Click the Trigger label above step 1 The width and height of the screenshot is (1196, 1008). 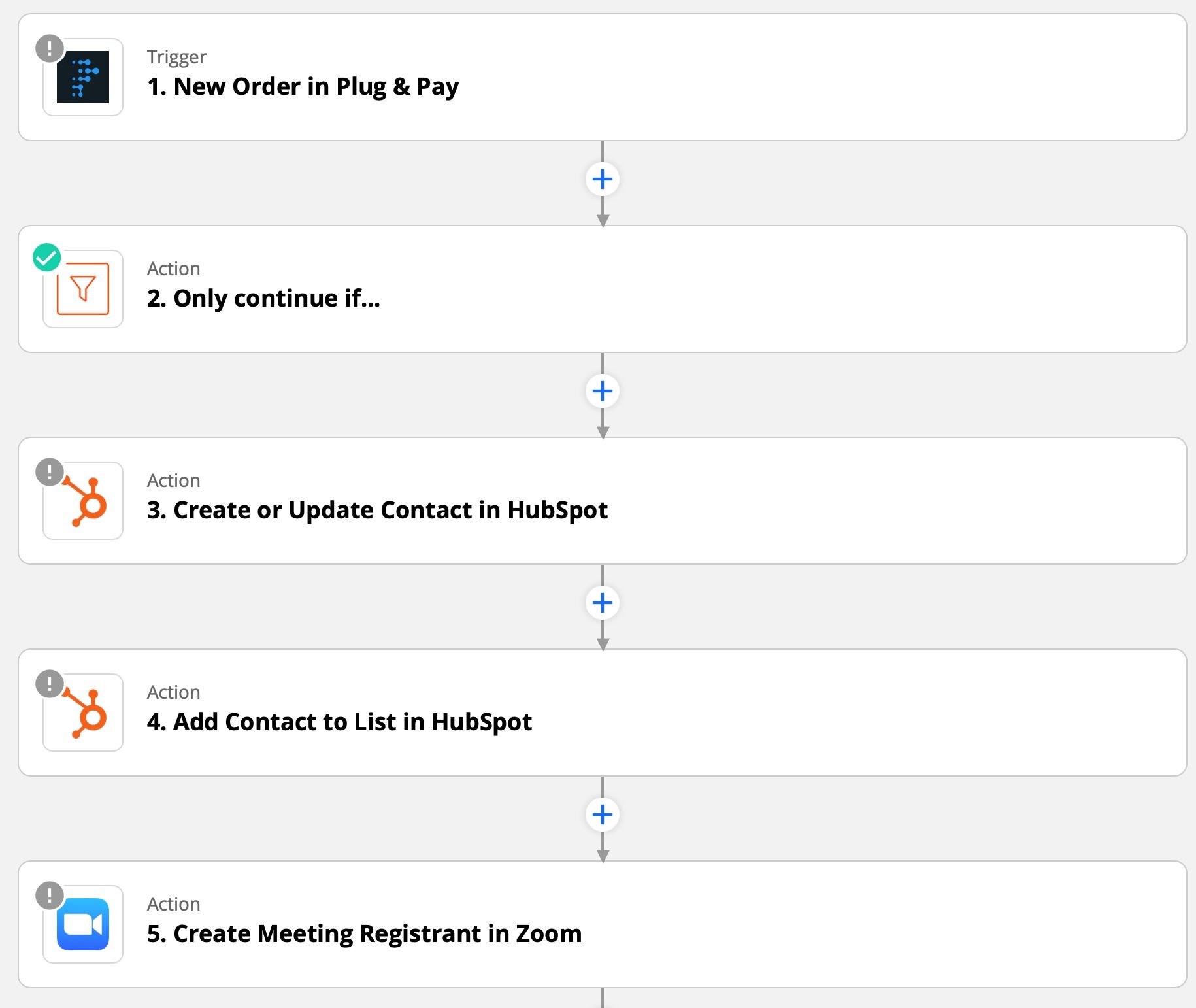(x=176, y=57)
